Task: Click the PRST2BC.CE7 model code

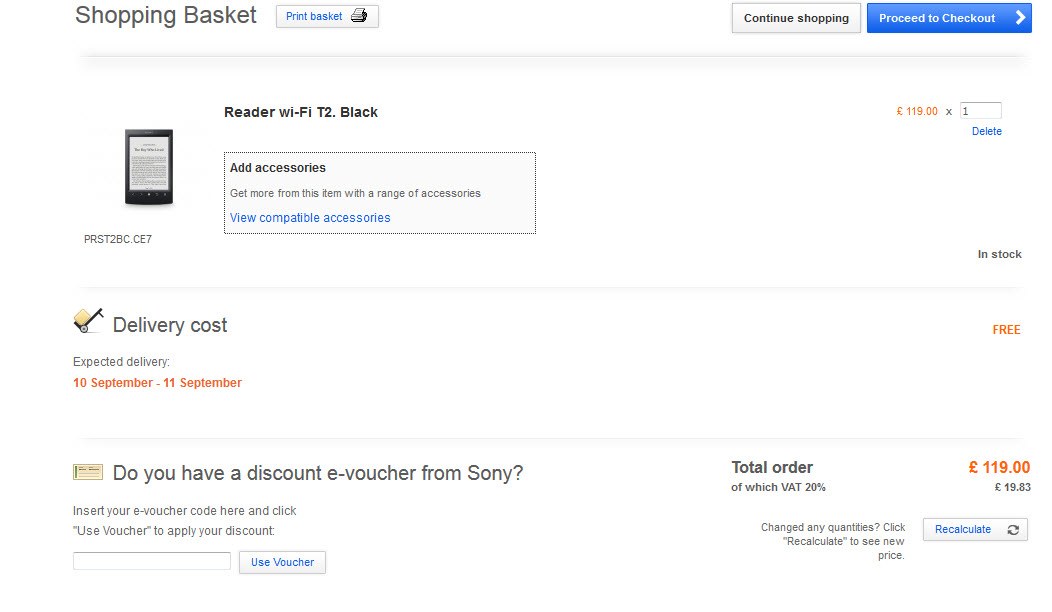Action: click(118, 240)
